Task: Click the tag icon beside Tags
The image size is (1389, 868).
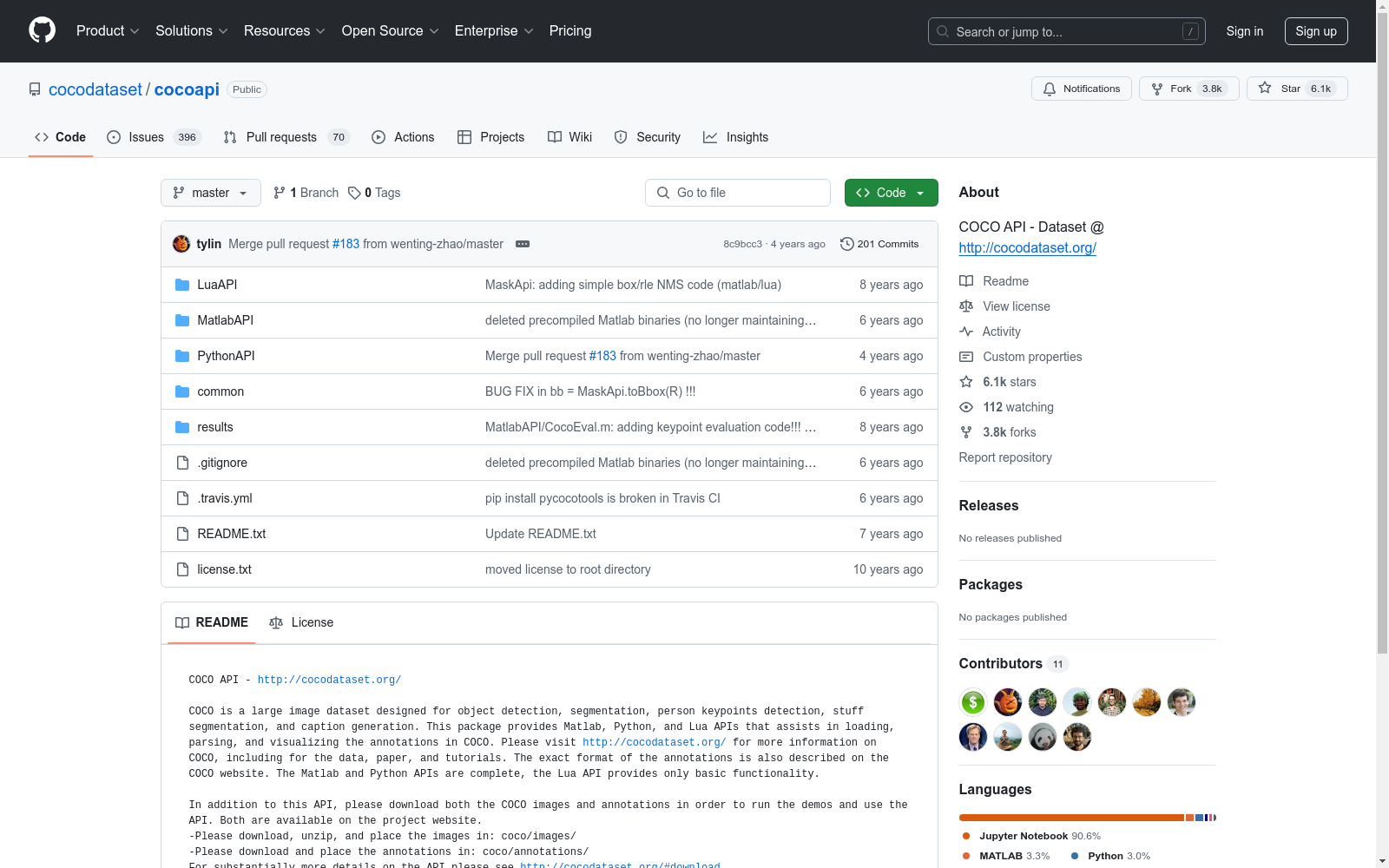Action: (354, 193)
